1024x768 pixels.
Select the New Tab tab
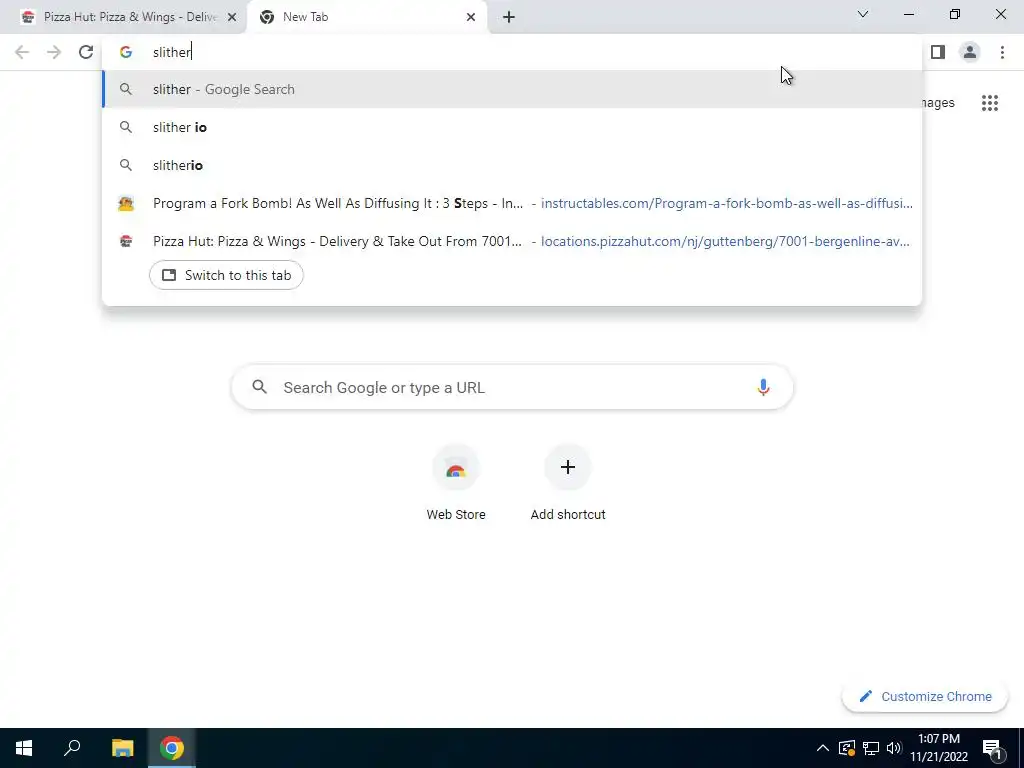click(366, 17)
